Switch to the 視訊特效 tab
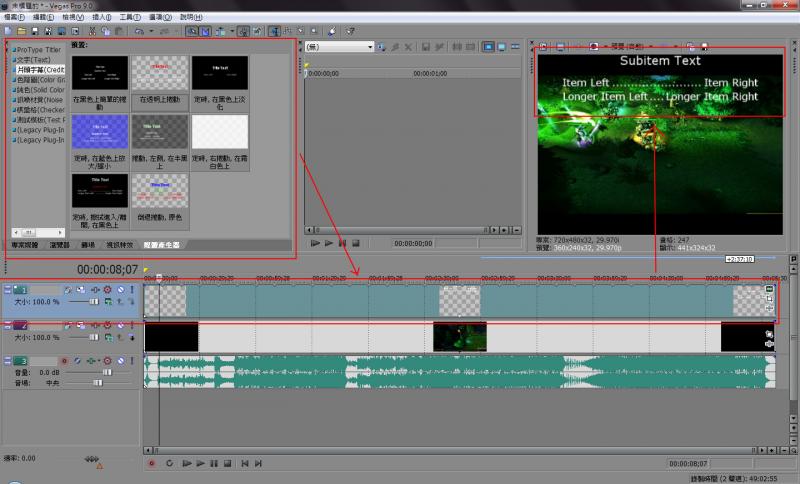Viewport: 800px width, 484px height. [119, 244]
